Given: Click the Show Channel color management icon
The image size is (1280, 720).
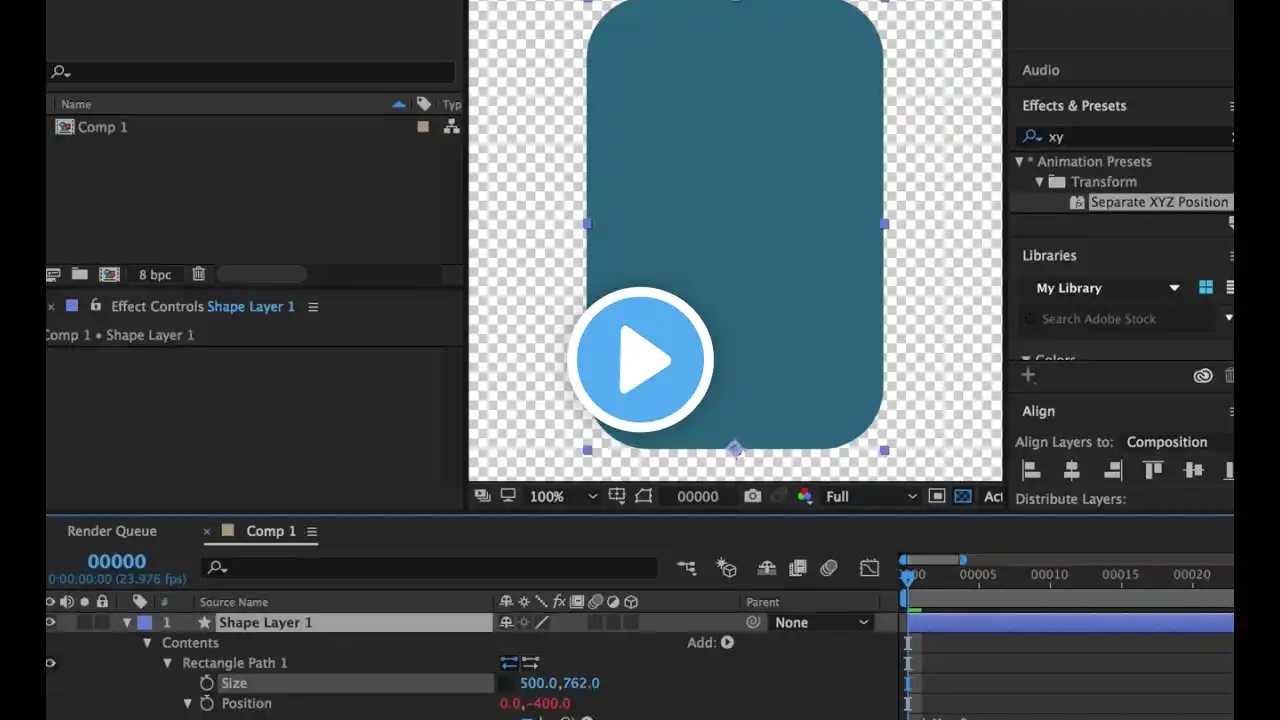Looking at the screenshot, I should tap(805, 496).
